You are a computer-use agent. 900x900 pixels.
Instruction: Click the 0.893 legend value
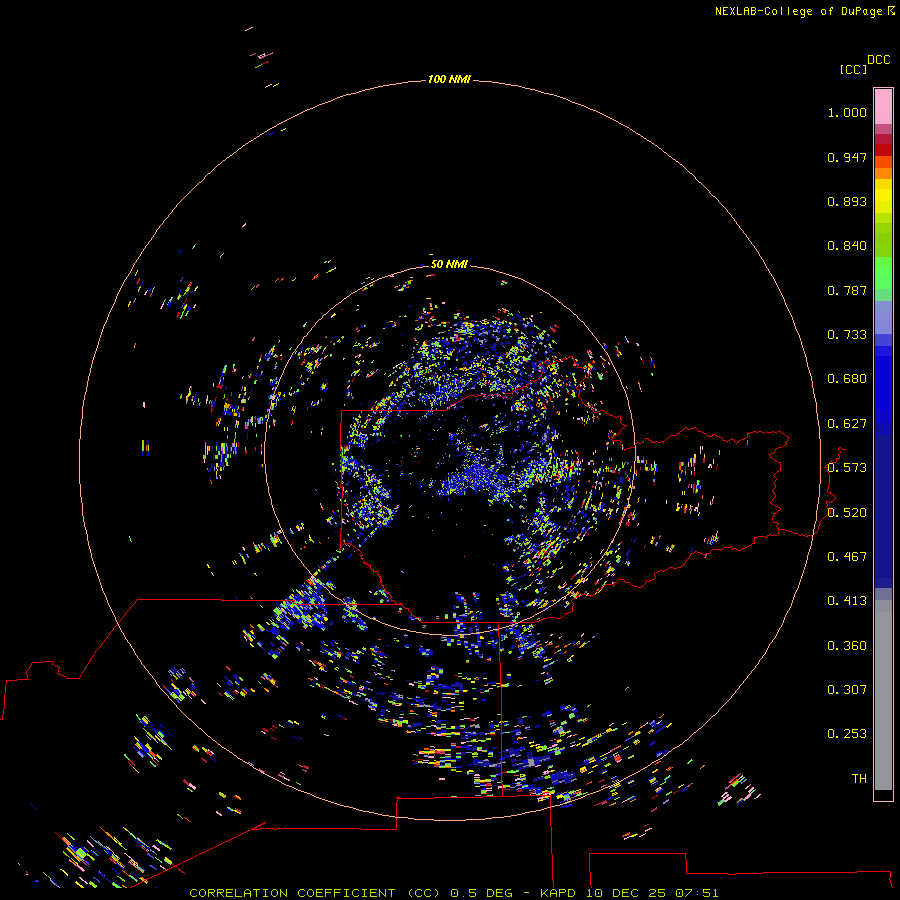coord(847,201)
